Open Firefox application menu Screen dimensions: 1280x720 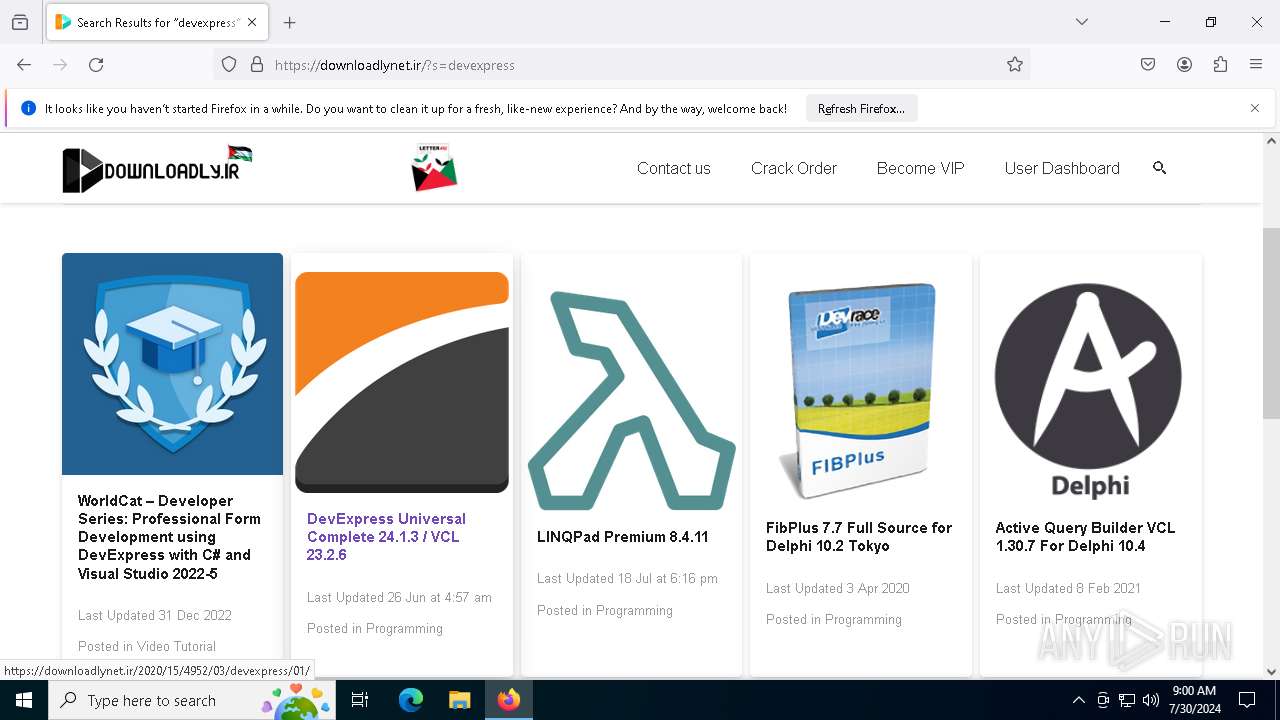[x=1256, y=64]
